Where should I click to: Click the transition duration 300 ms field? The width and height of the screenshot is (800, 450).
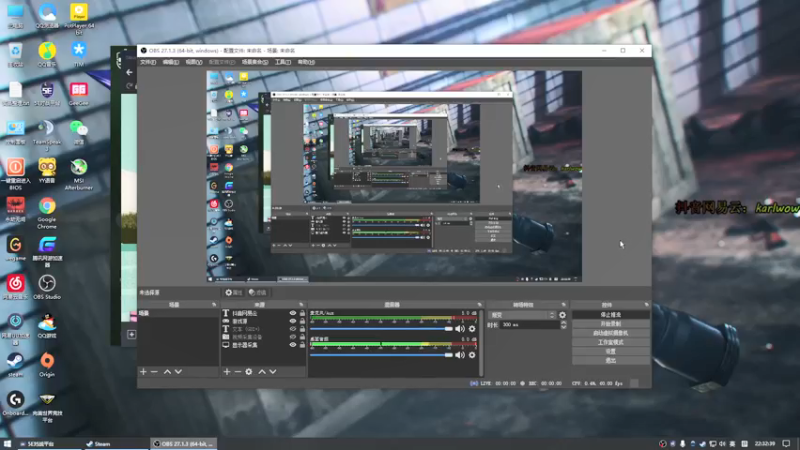point(530,324)
